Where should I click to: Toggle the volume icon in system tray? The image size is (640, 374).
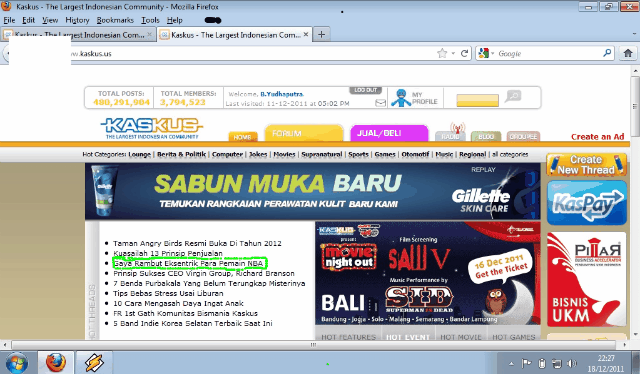(x=572, y=363)
